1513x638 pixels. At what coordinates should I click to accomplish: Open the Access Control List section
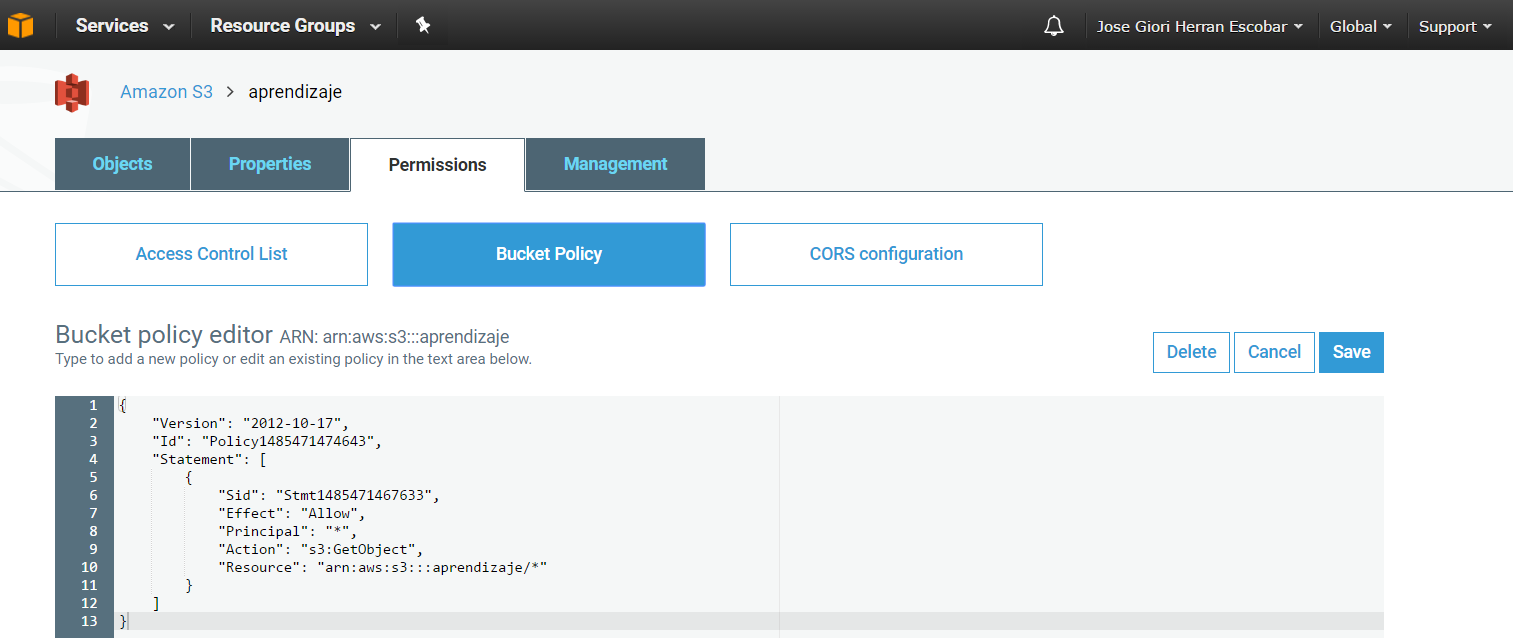211,254
